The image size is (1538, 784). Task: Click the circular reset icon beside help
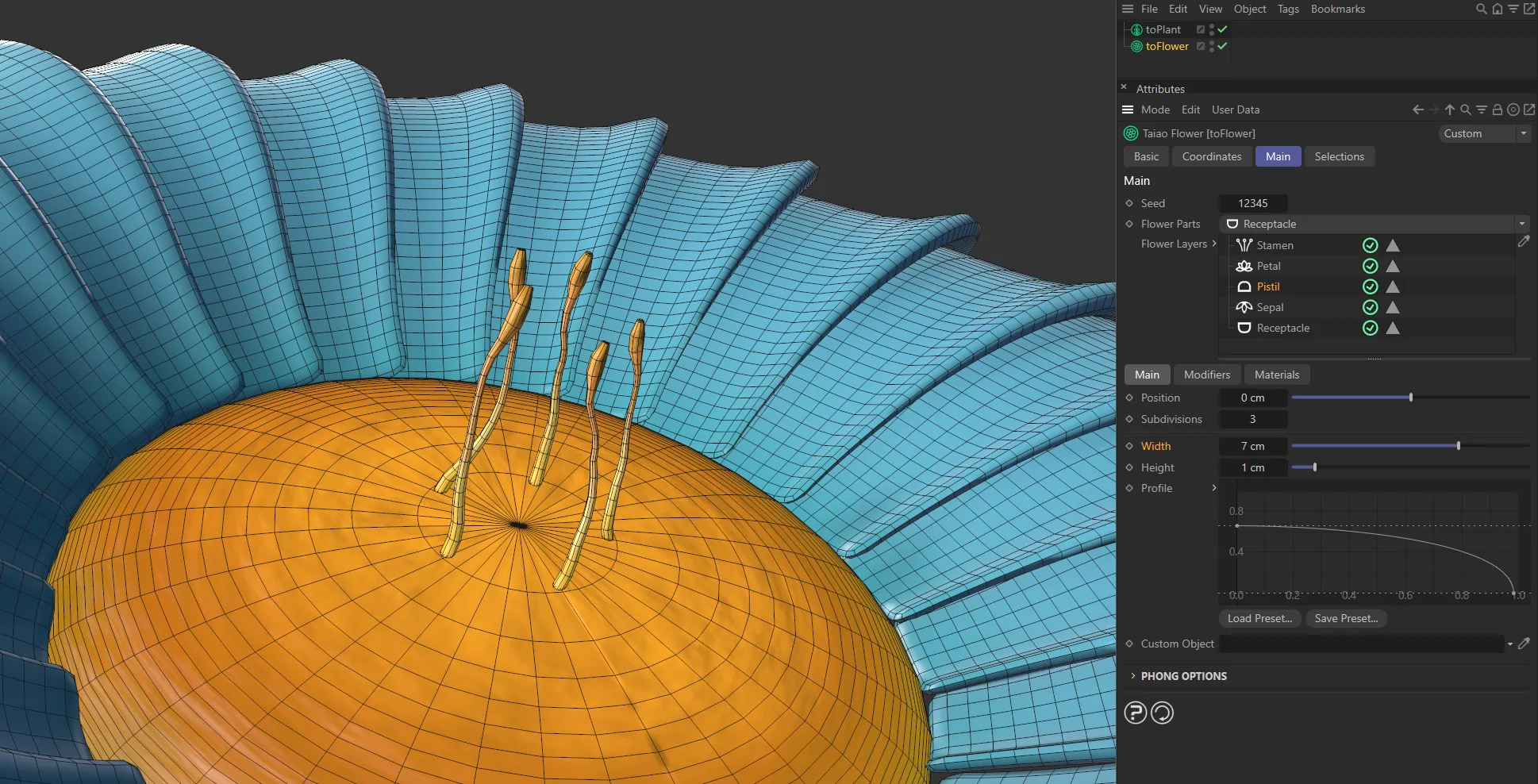coord(1162,713)
